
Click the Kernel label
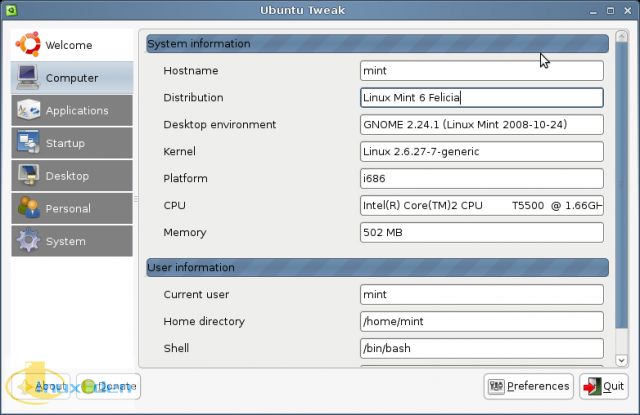tap(179, 151)
